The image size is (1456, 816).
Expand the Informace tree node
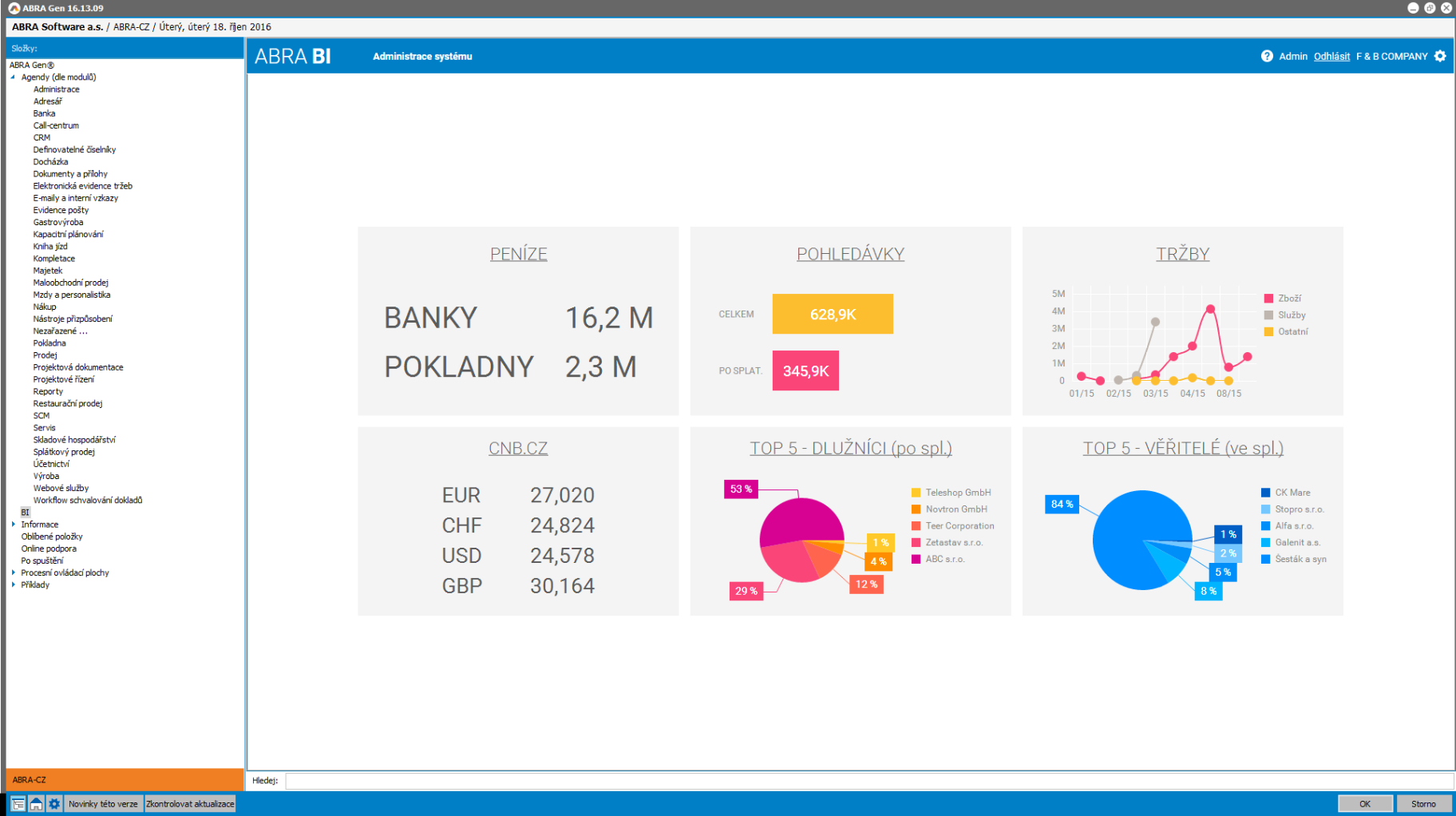13,525
